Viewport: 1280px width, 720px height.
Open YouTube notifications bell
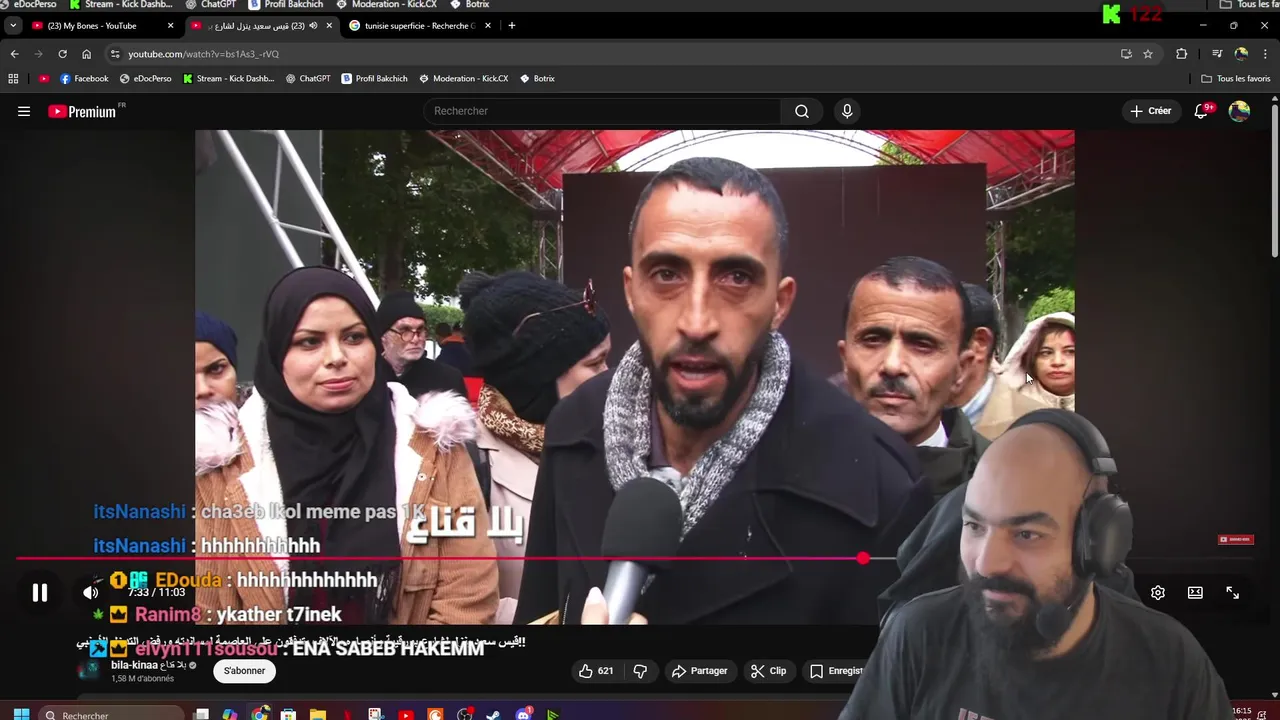tap(1201, 111)
